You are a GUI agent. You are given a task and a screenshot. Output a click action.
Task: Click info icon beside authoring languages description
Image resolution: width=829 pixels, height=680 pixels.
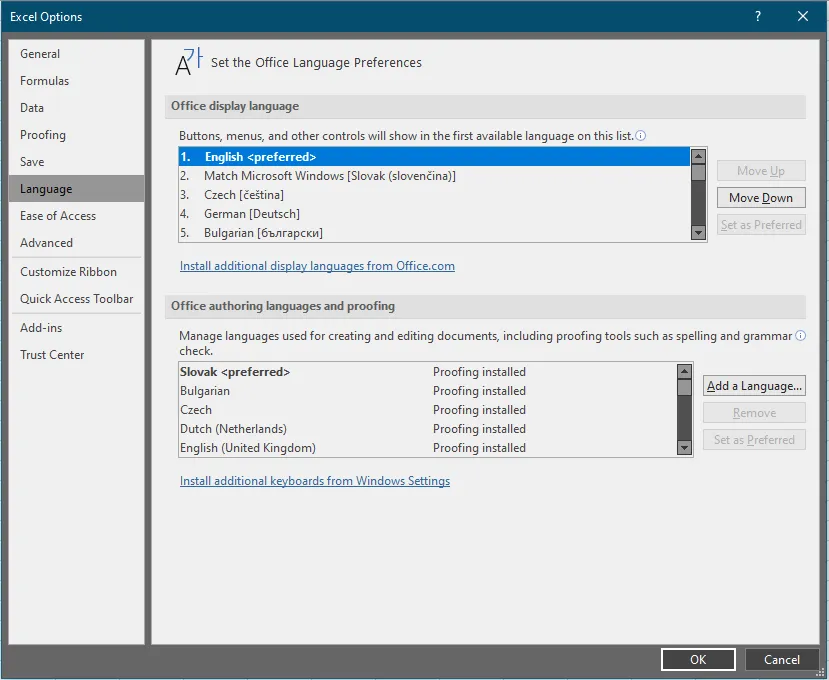(x=800, y=336)
